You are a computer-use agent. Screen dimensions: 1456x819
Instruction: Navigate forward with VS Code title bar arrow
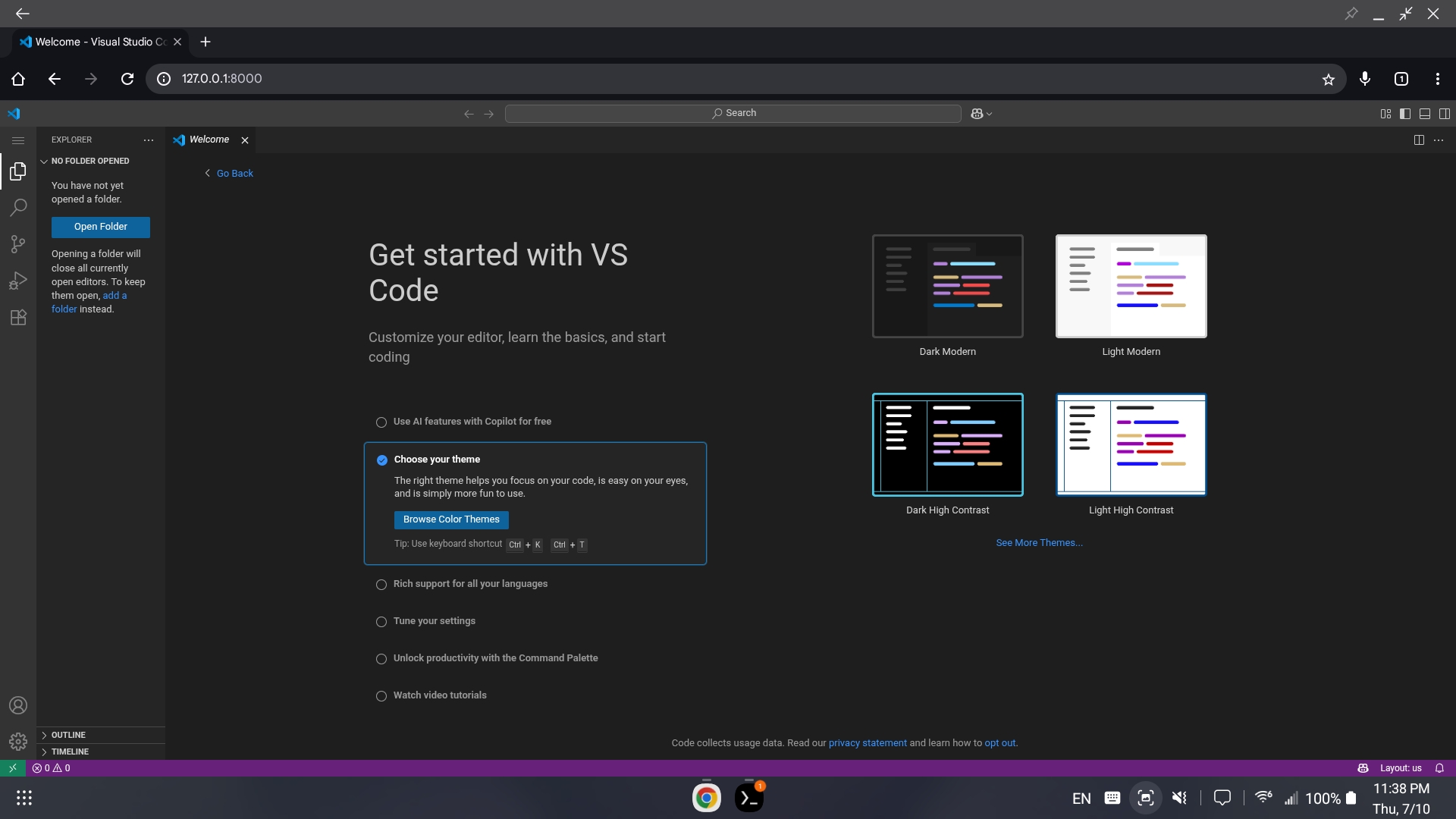489,114
